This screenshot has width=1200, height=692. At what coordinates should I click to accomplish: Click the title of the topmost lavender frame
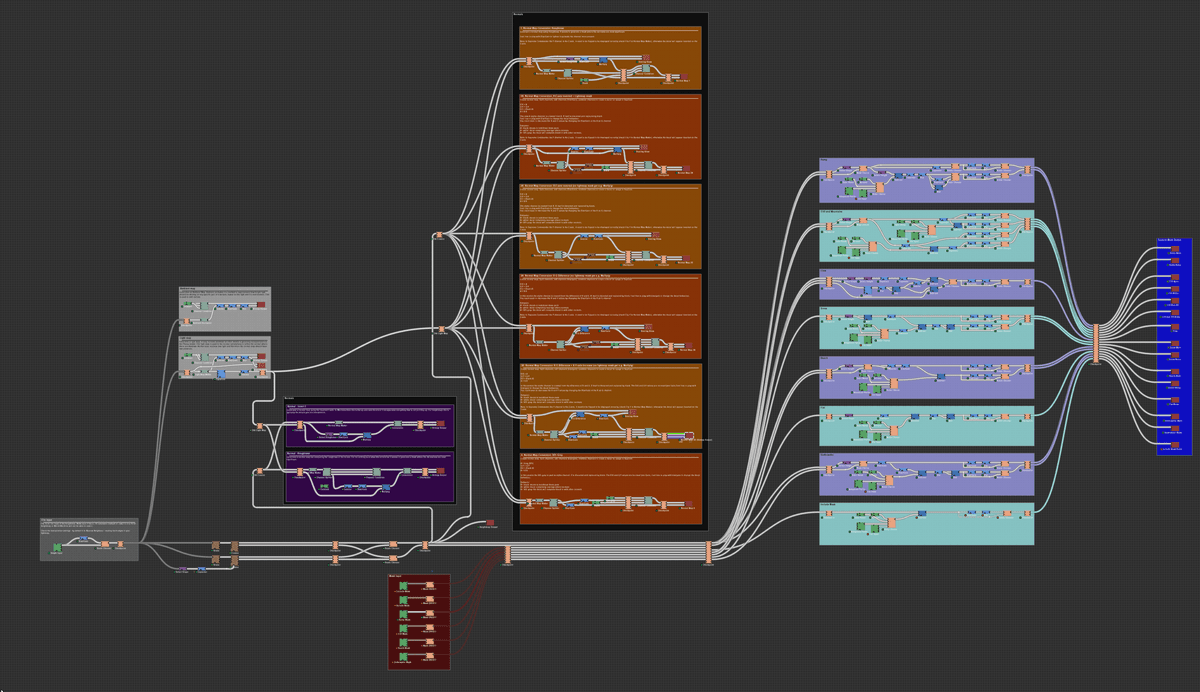[x=825, y=160]
